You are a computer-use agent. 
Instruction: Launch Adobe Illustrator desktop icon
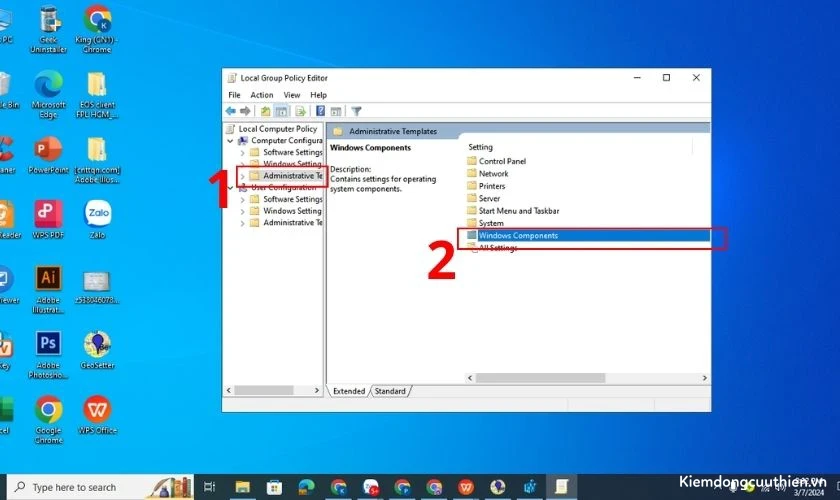pyautogui.click(x=48, y=289)
